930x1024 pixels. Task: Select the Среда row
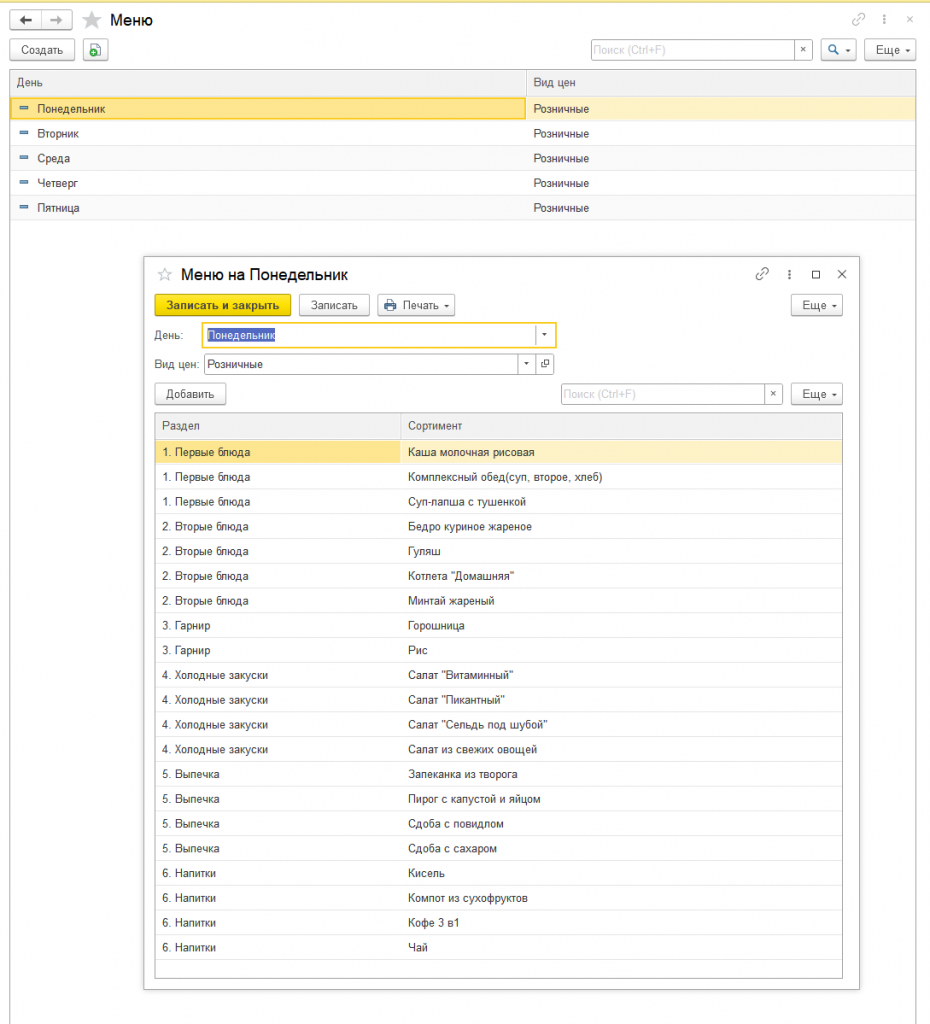coord(462,158)
